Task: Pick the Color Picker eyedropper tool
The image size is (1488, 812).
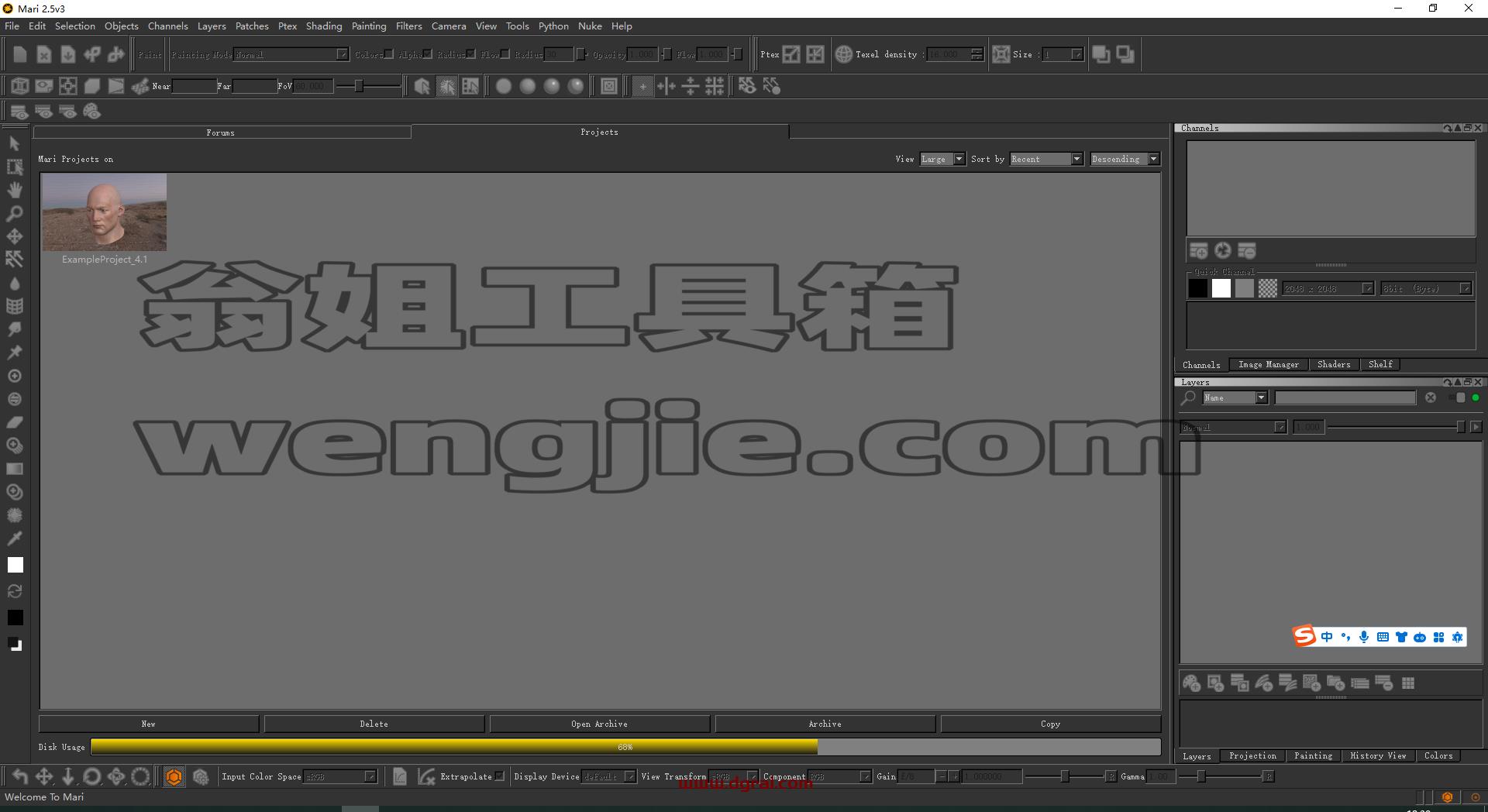Action: click(15, 538)
